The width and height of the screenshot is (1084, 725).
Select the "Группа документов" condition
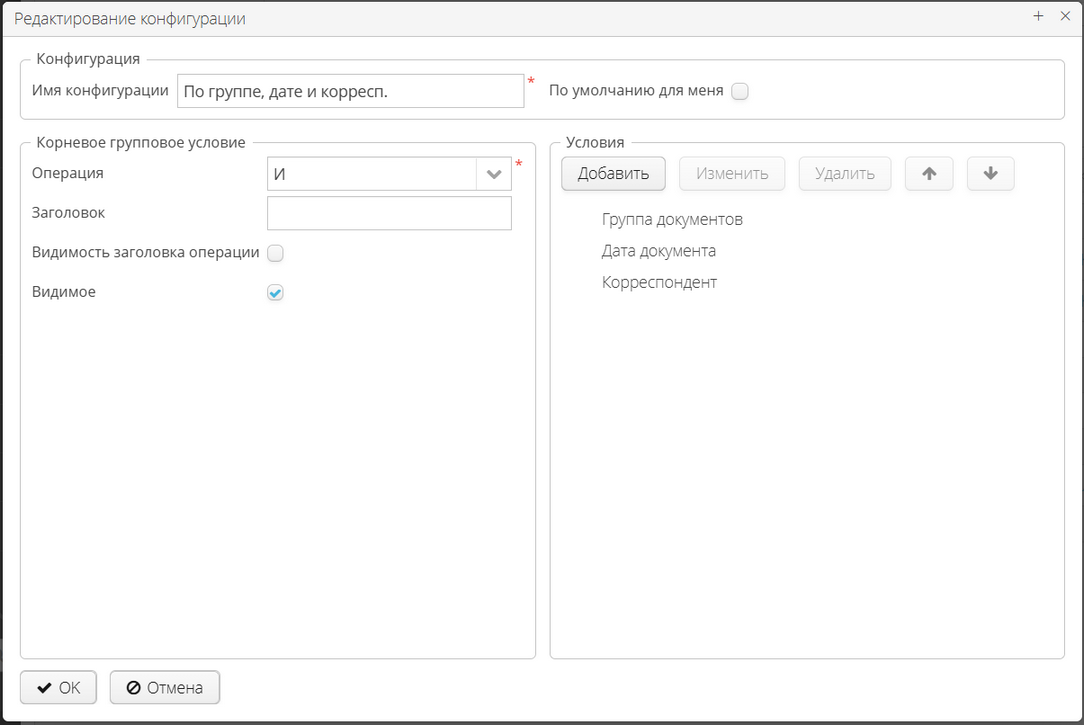(x=672, y=219)
